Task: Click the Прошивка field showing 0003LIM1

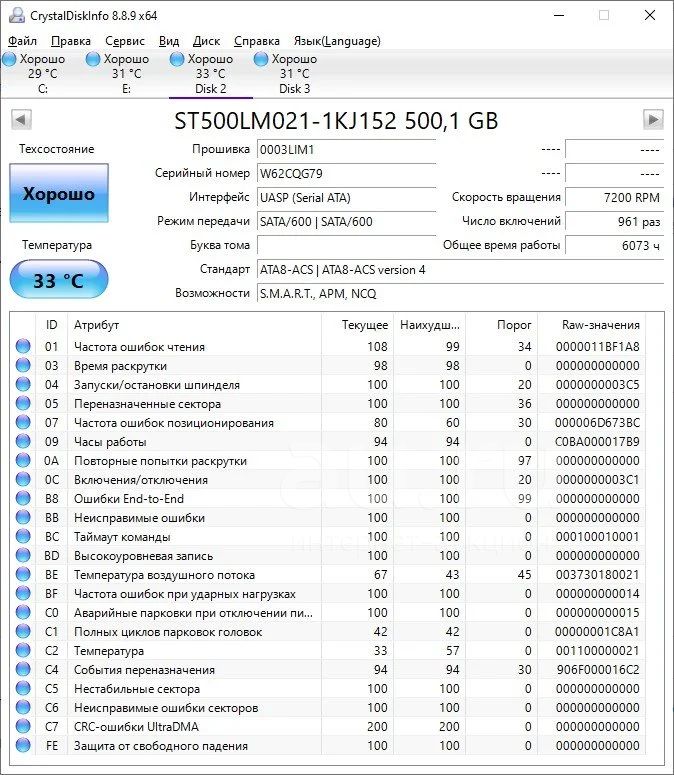Action: point(346,149)
